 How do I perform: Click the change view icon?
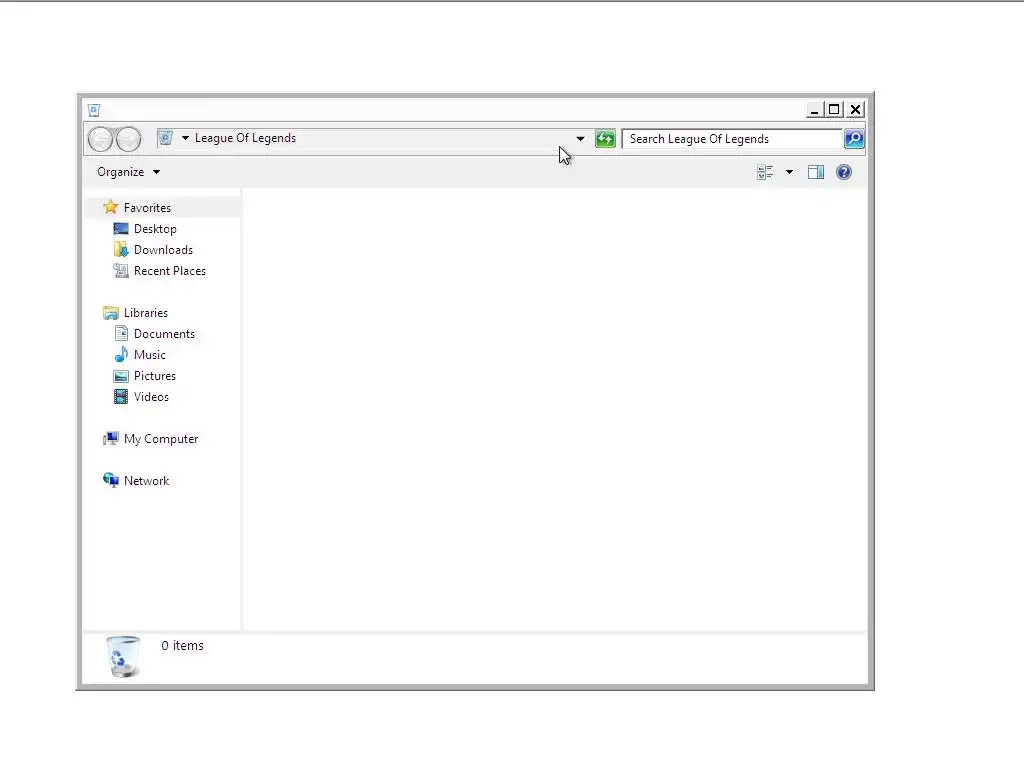tap(765, 172)
